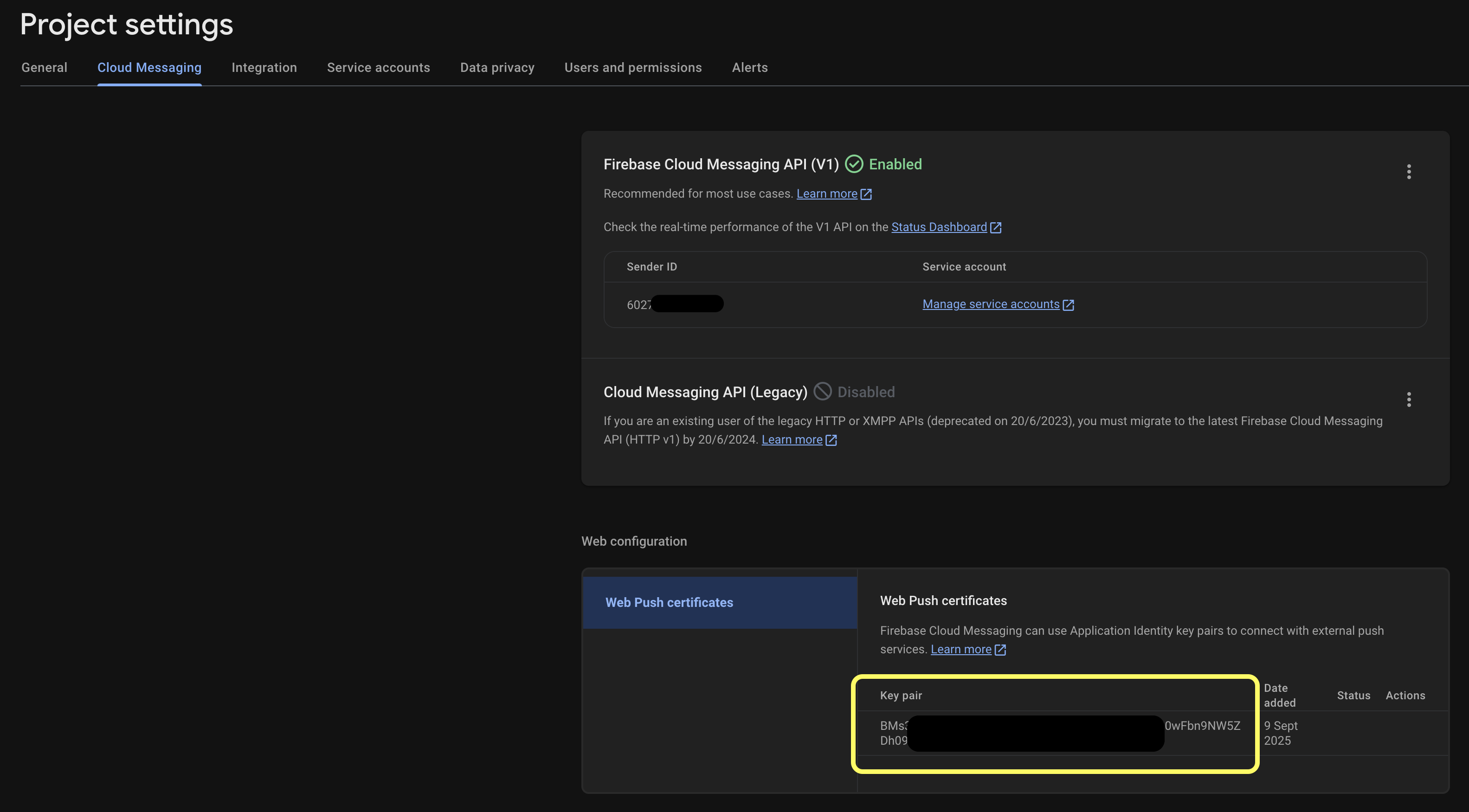Click the Actions column header
The width and height of the screenshot is (1469, 812).
(x=1405, y=696)
